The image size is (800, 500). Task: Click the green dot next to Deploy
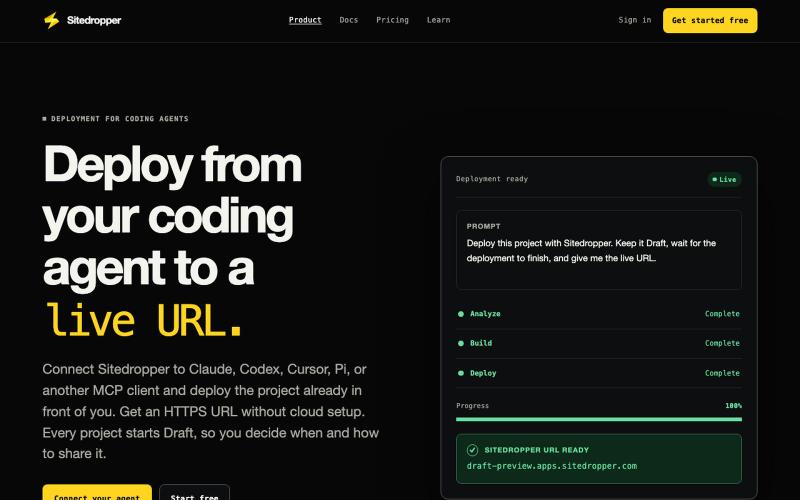[x=461, y=373]
